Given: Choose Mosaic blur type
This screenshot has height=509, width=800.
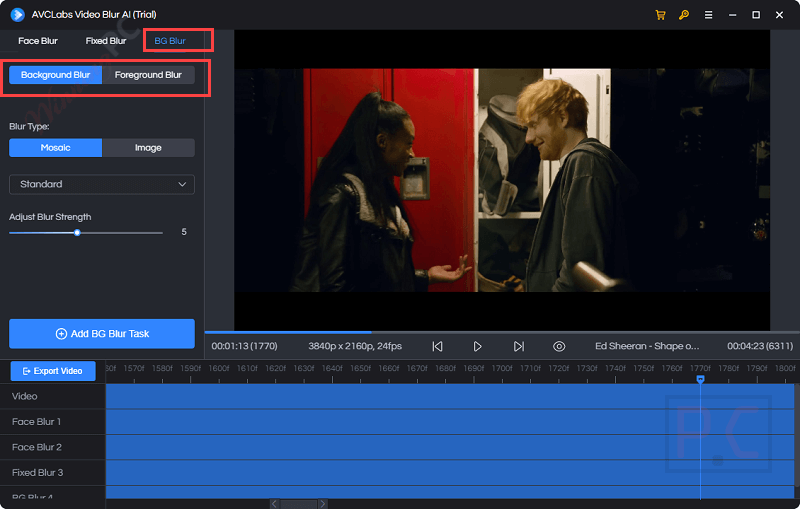Looking at the screenshot, I should click(56, 148).
